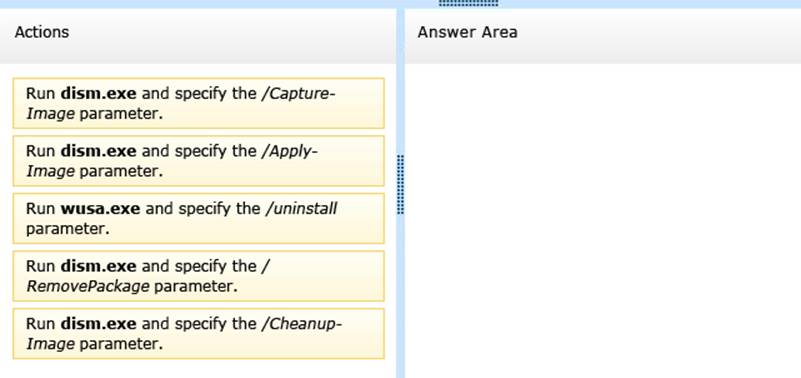Click inside the empty Answer Area pane
The height and width of the screenshot is (378, 801).
click(603, 221)
